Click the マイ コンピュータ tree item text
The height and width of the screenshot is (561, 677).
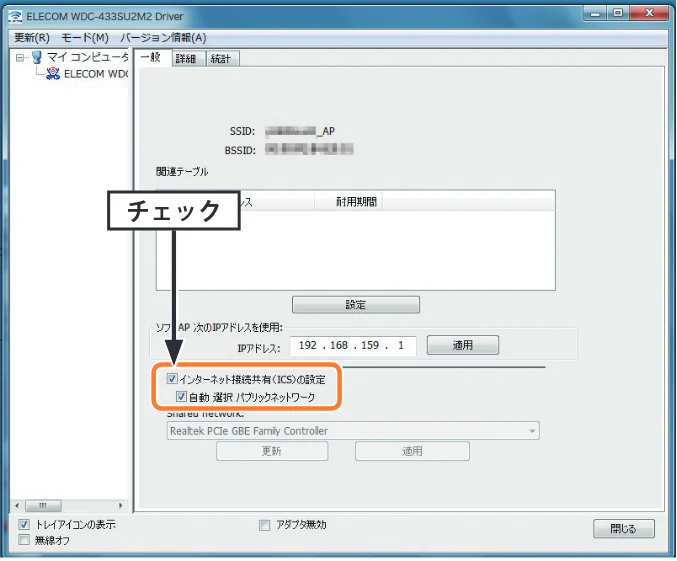pos(88,57)
